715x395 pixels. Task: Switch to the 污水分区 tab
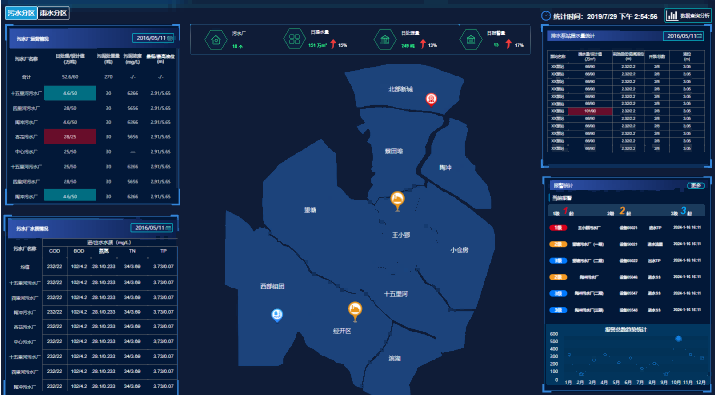click(21, 13)
